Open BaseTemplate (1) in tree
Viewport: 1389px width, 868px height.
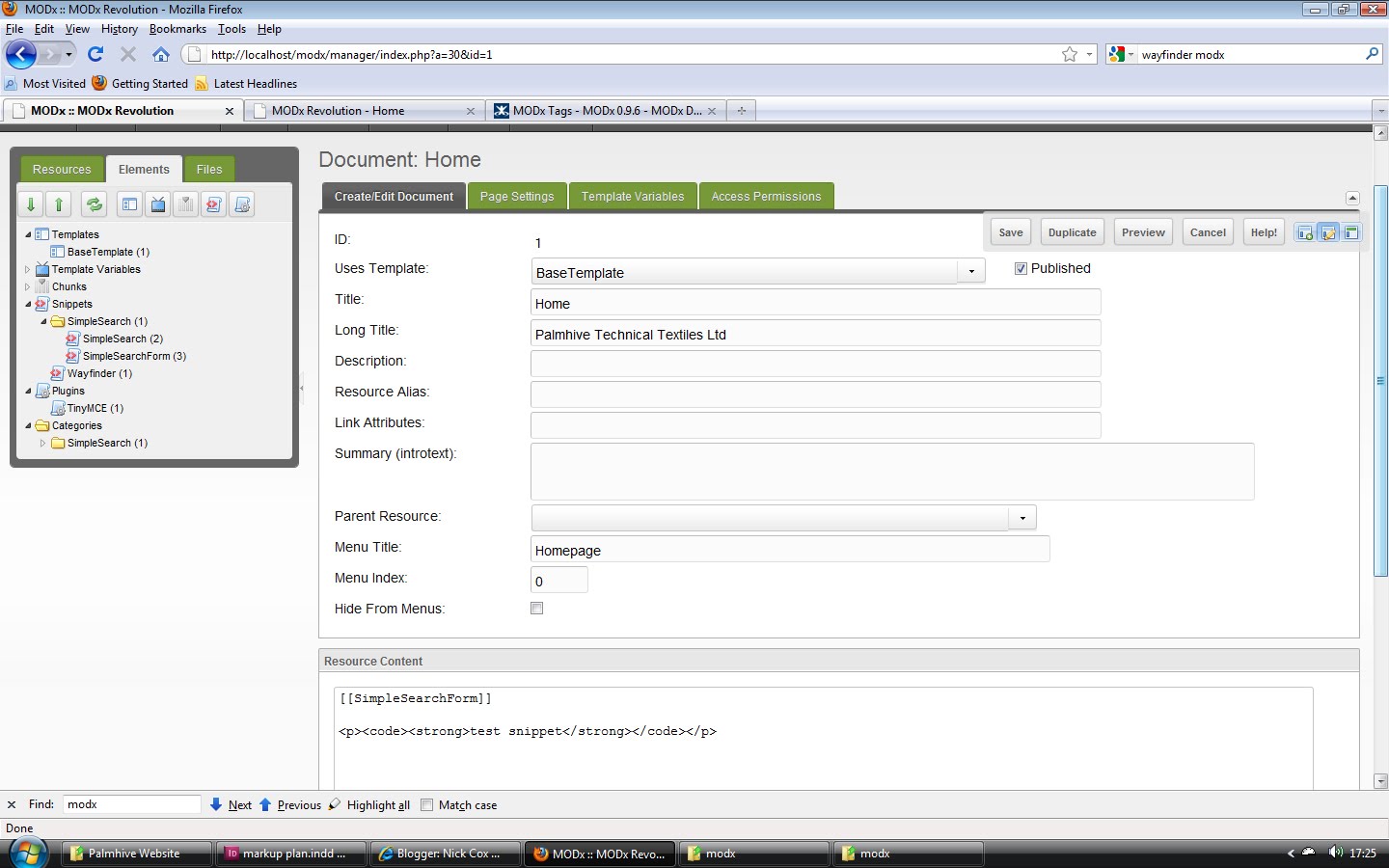tap(108, 252)
